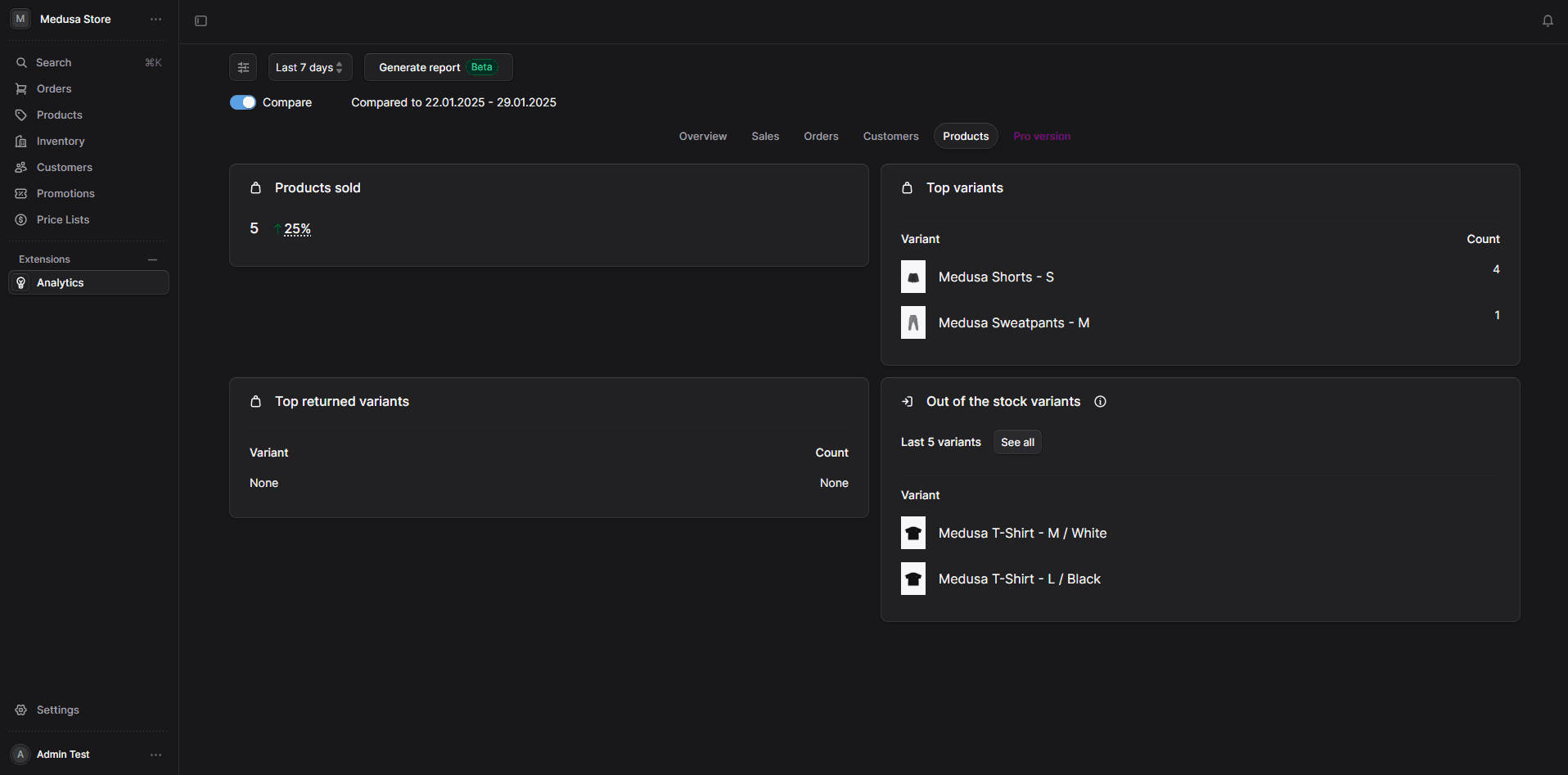
Task: Open the Last 7 days date range selector
Action: point(309,66)
